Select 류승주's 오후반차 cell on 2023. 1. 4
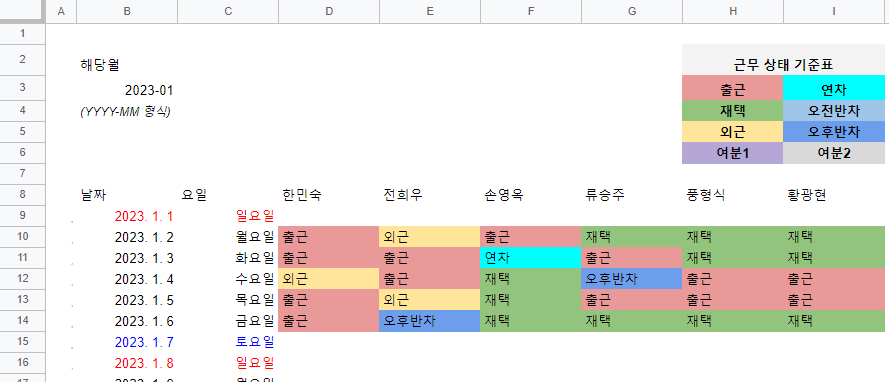Image resolution: width=889 pixels, height=382 pixels. [x=632, y=279]
